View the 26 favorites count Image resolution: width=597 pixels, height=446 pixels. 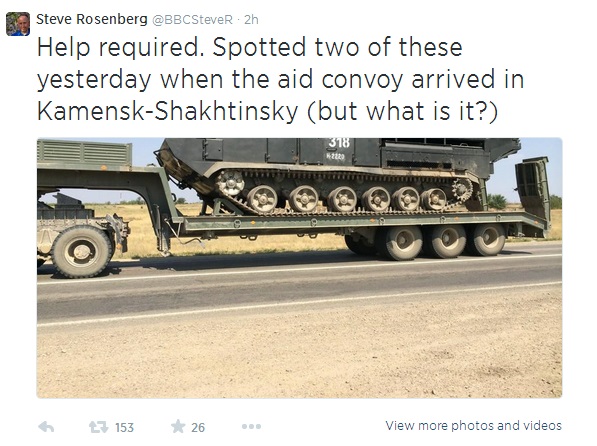198,428
